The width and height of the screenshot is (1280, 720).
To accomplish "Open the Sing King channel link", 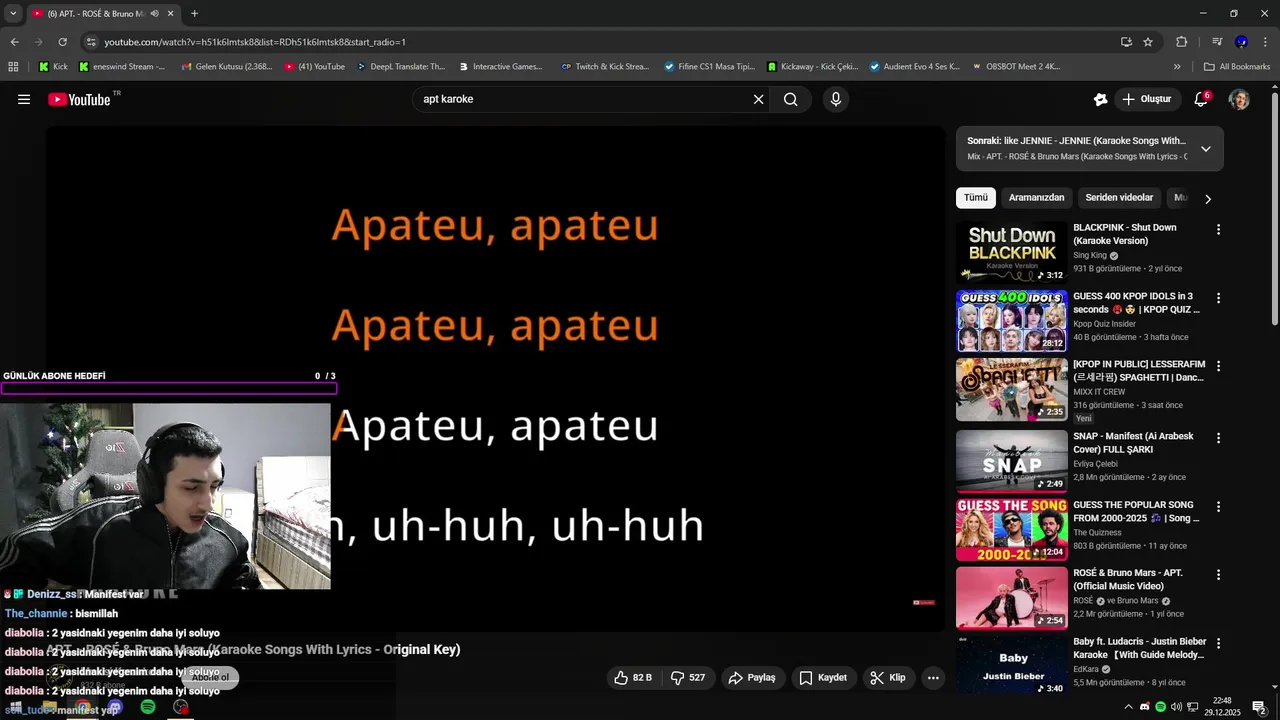I will (1090, 255).
